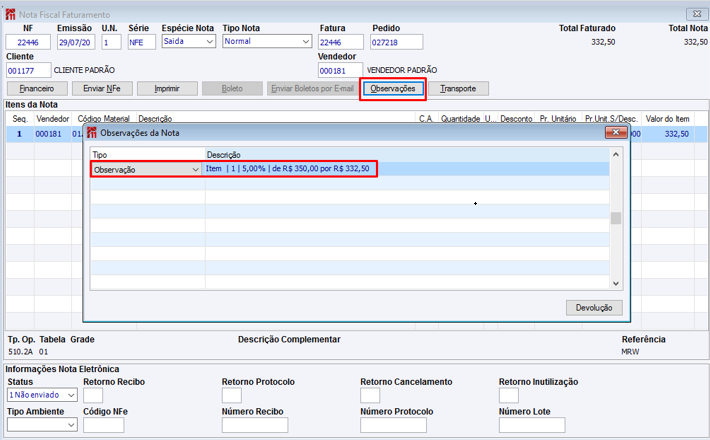This screenshot has height=440, width=710.
Task: Select the observation description row text
Action: click(x=288, y=168)
